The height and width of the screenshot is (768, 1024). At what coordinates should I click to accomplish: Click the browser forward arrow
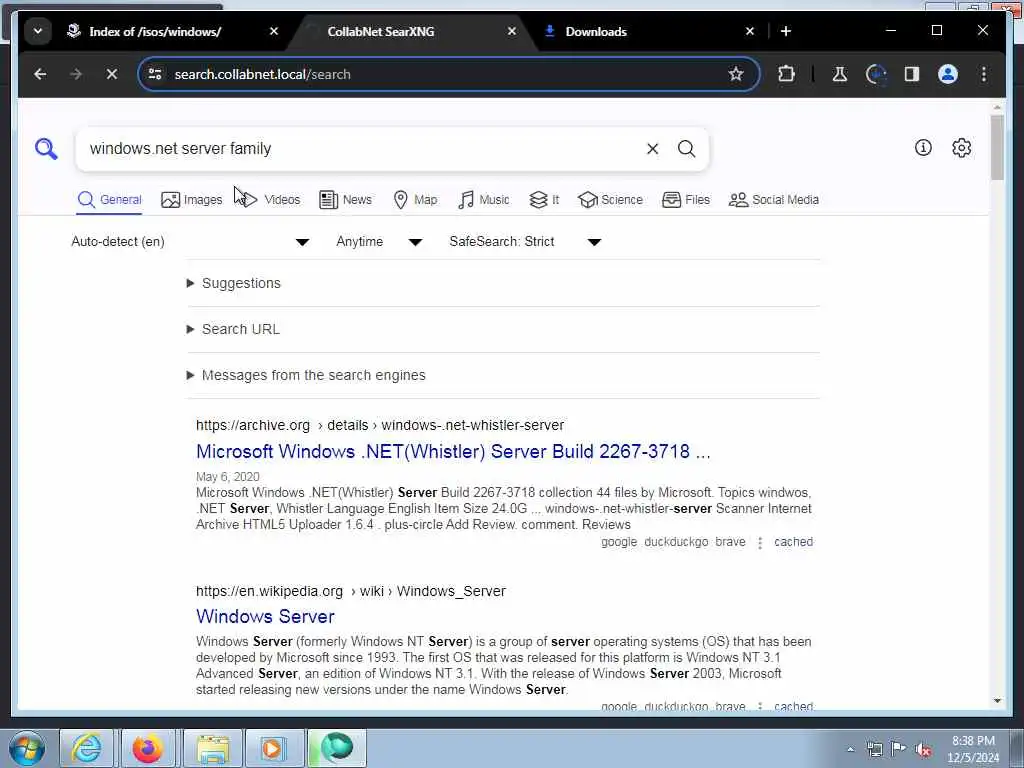coord(76,74)
